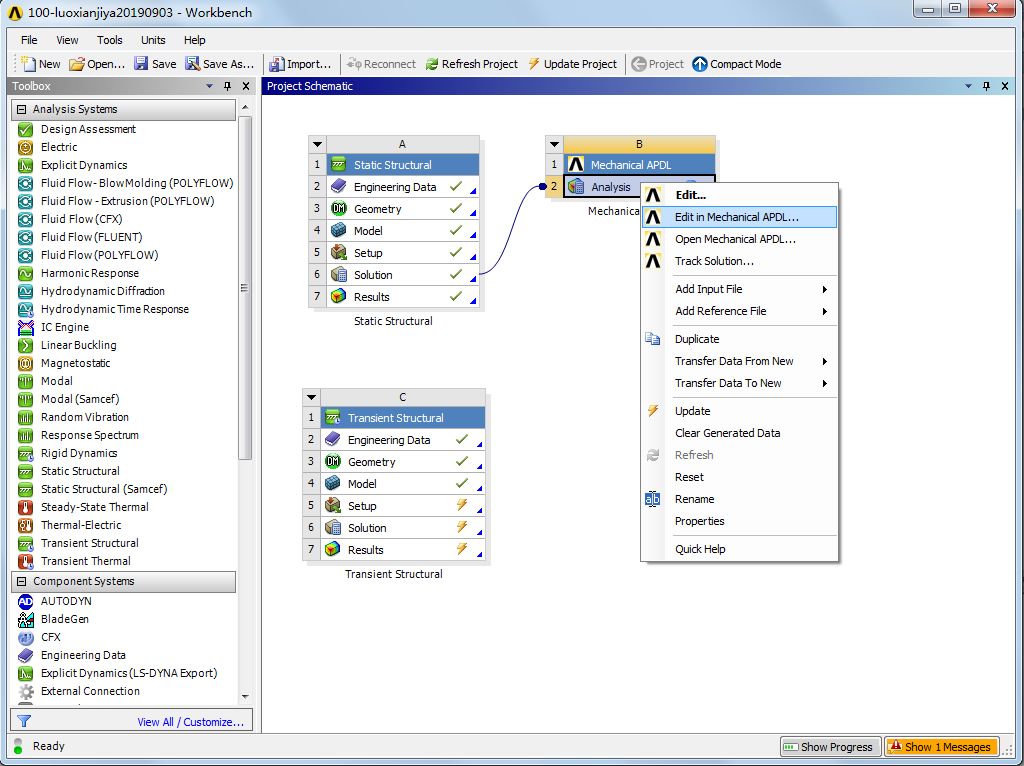Select the Harmonic Response icon
The image size is (1024, 766).
point(25,273)
